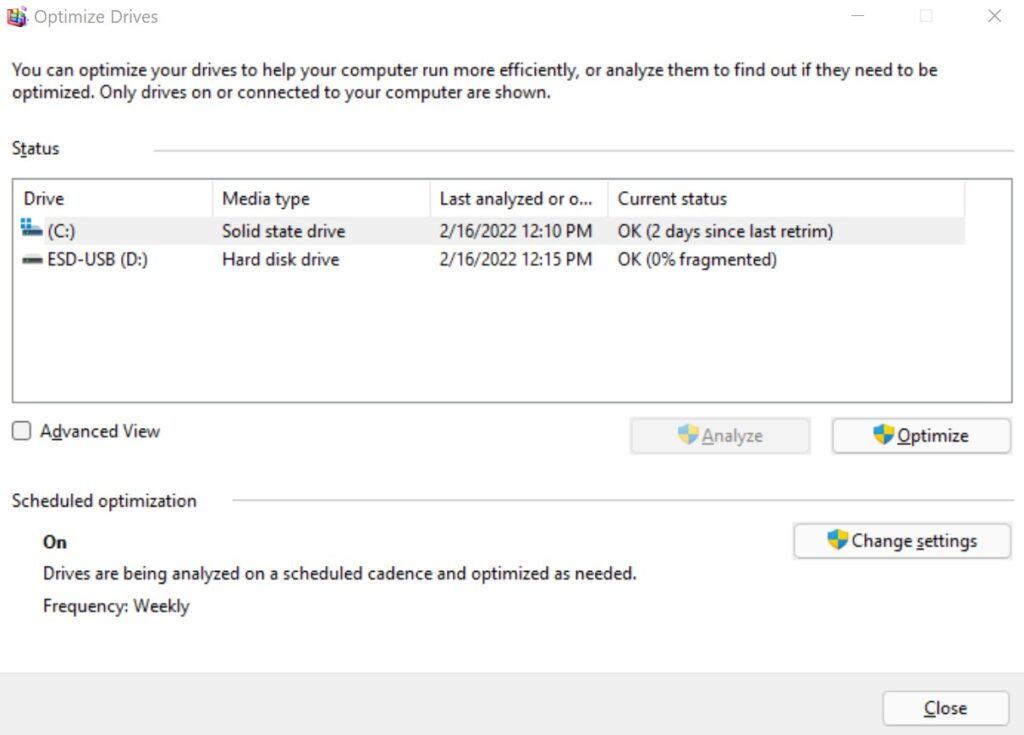
Task: Click the ESD-USB (D:) drive icon
Action: pyautogui.click(x=31, y=259)
